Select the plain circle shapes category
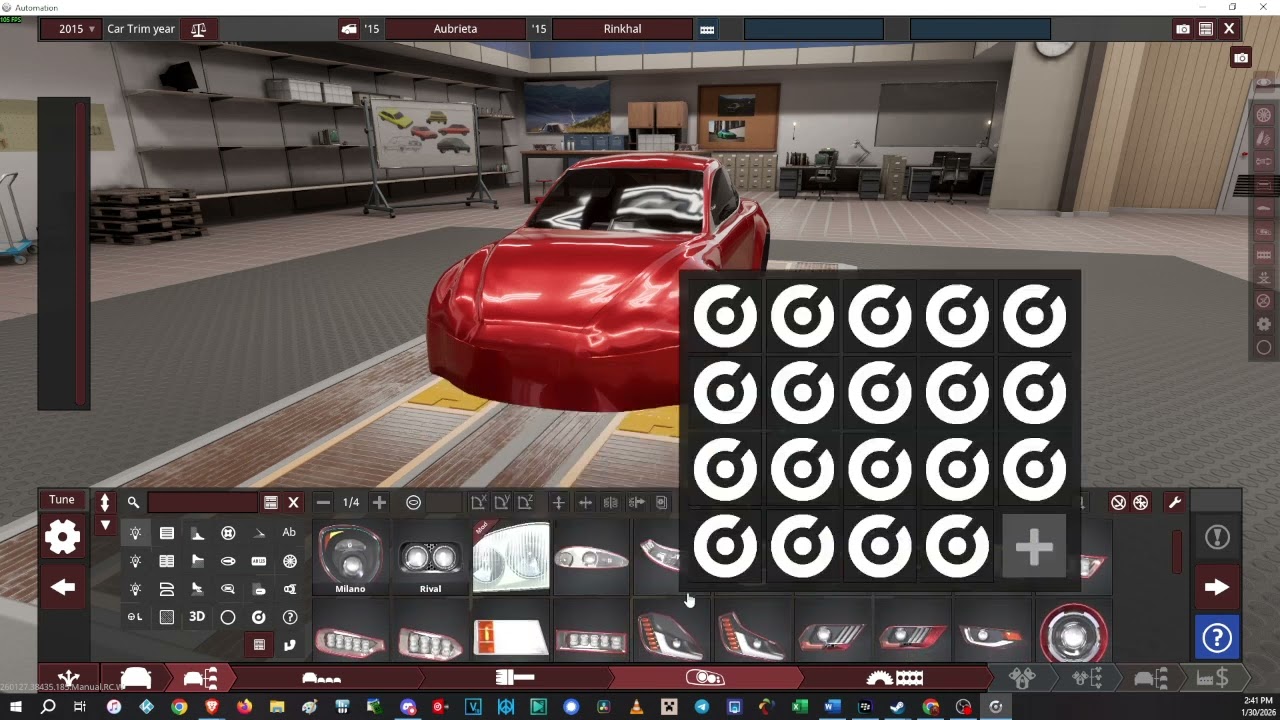1280x720 pixels. [x=228, y=617]
